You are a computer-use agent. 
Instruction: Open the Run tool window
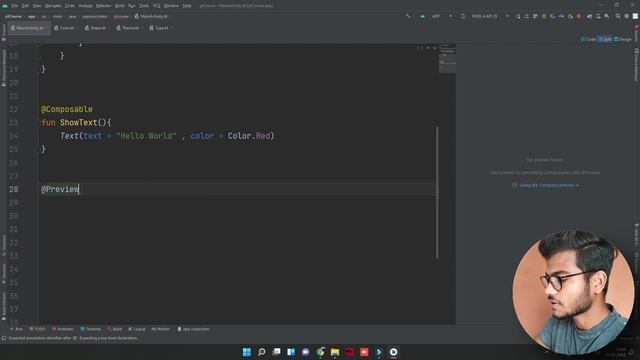click(16, 329)
